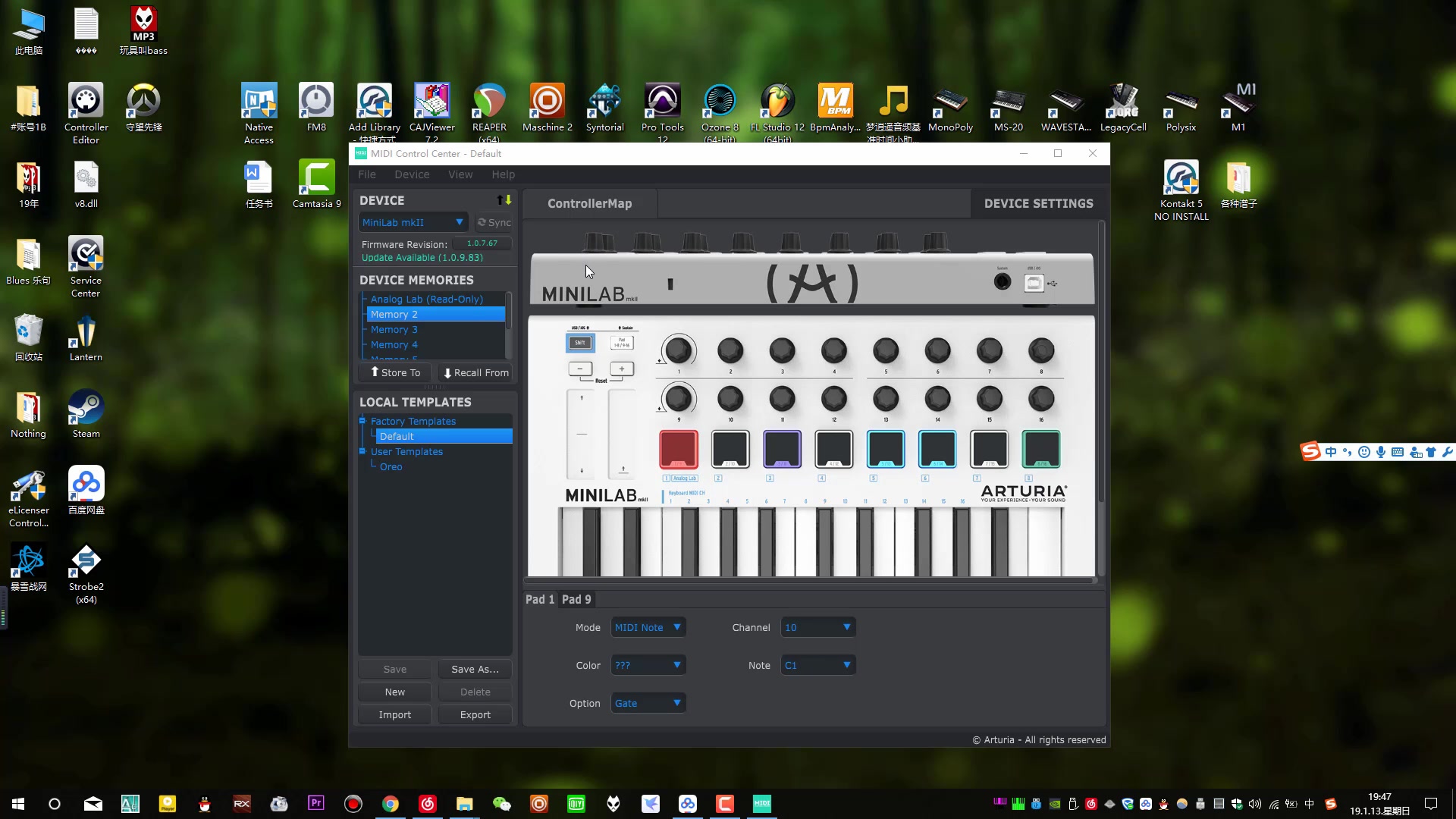Select the Oreo user template

click(391, 466)
